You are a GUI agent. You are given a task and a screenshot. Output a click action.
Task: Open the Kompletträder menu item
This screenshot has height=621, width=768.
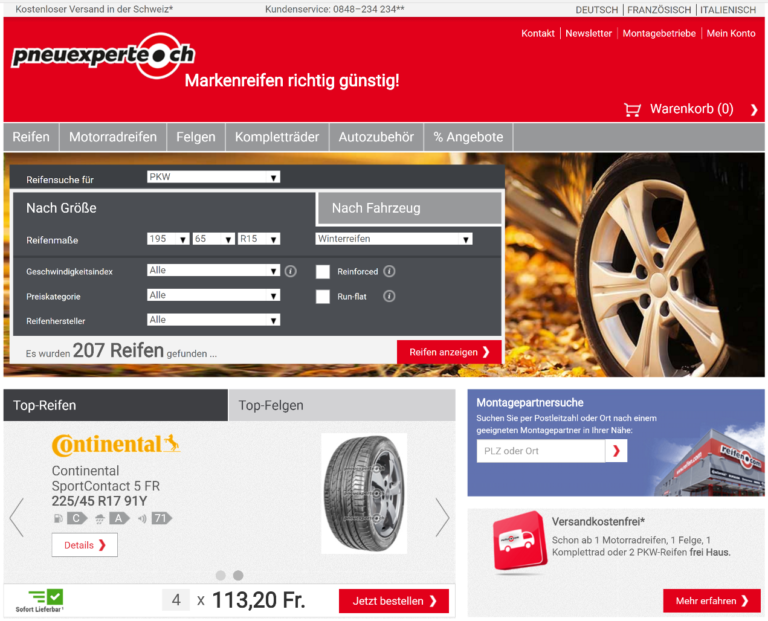(x=276, y=137)
